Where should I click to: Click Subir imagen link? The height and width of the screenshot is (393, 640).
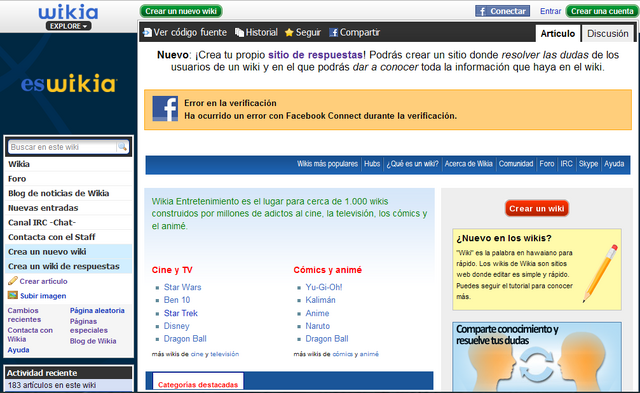(43, 296)
